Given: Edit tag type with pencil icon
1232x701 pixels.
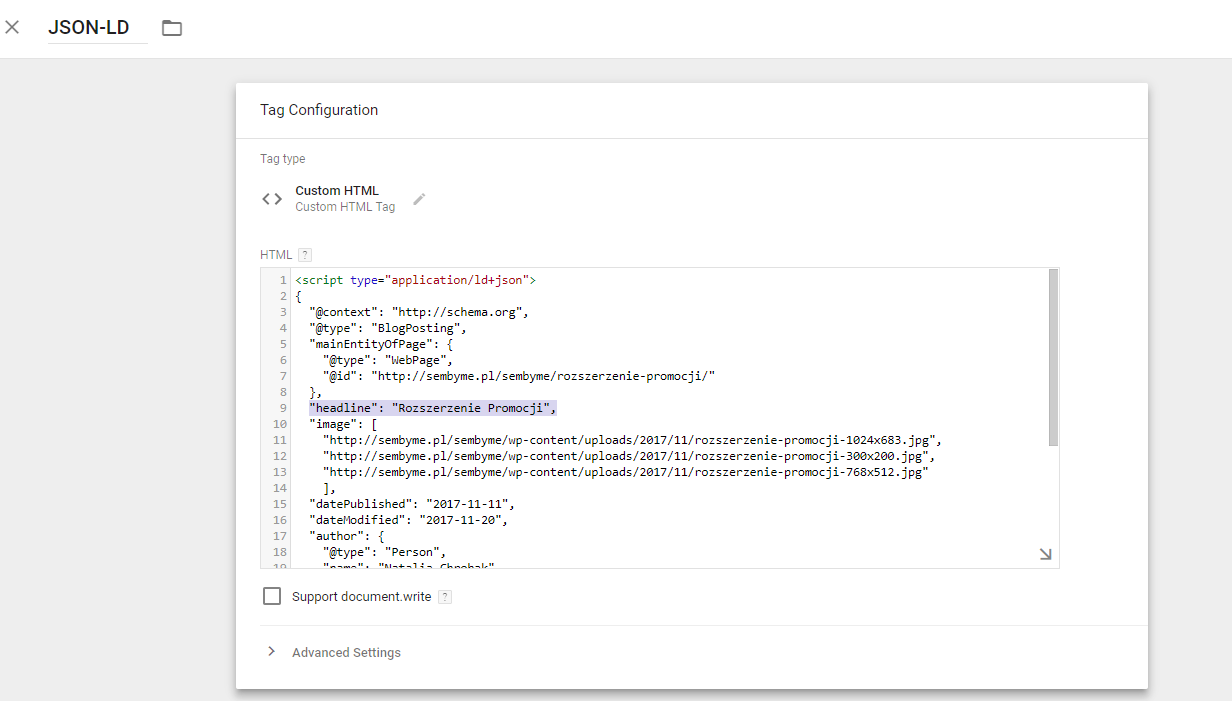Looking at the screenshot, I should [x=420, y=199].
